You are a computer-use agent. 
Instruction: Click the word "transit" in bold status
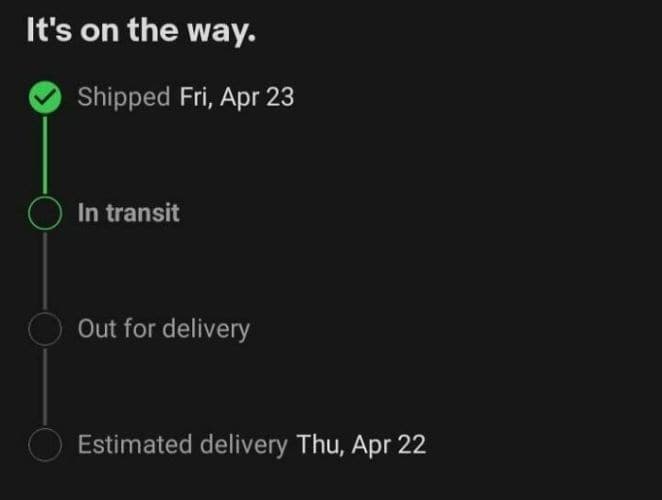[x=143, y=213]
